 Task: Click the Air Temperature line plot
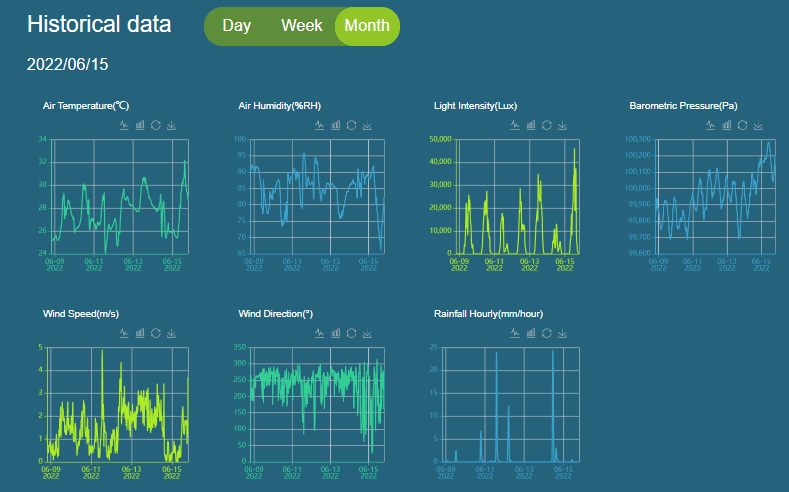coord(121,196)
